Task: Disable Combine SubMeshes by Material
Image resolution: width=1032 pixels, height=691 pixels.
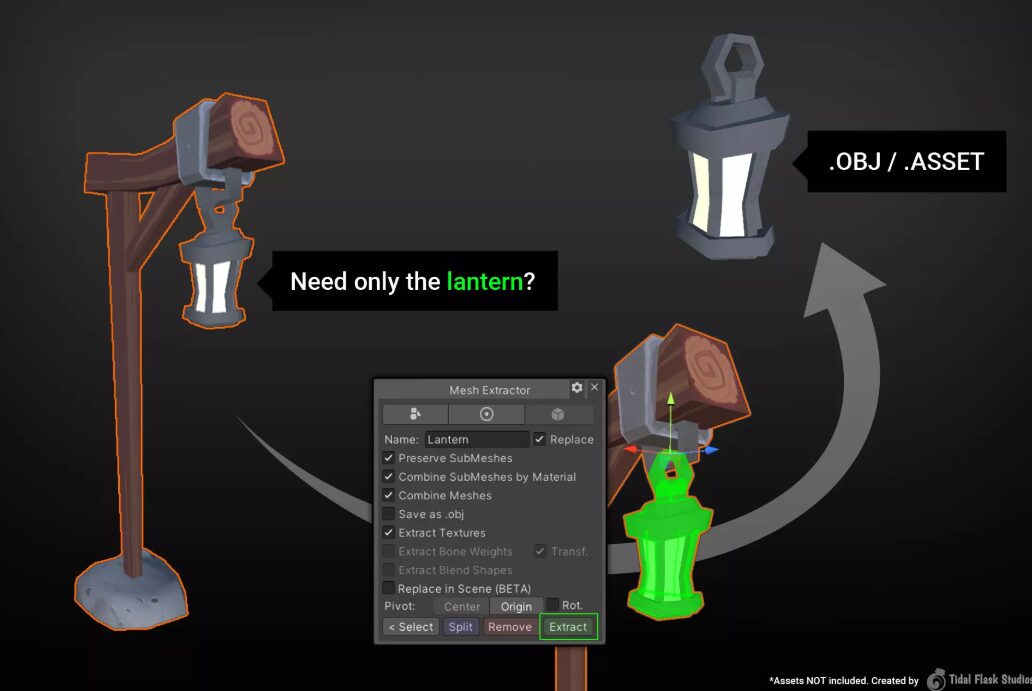Action: click(389, 477)
